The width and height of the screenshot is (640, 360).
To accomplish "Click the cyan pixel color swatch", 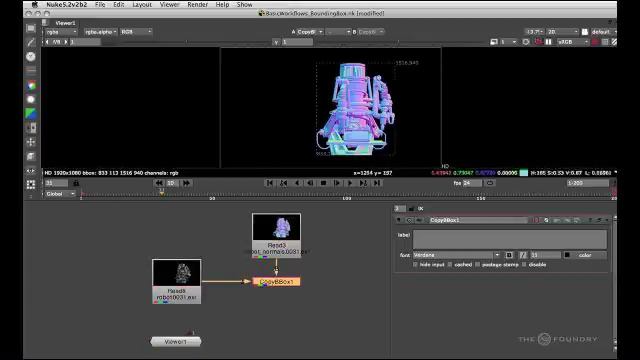I will (x=524, y=173).
